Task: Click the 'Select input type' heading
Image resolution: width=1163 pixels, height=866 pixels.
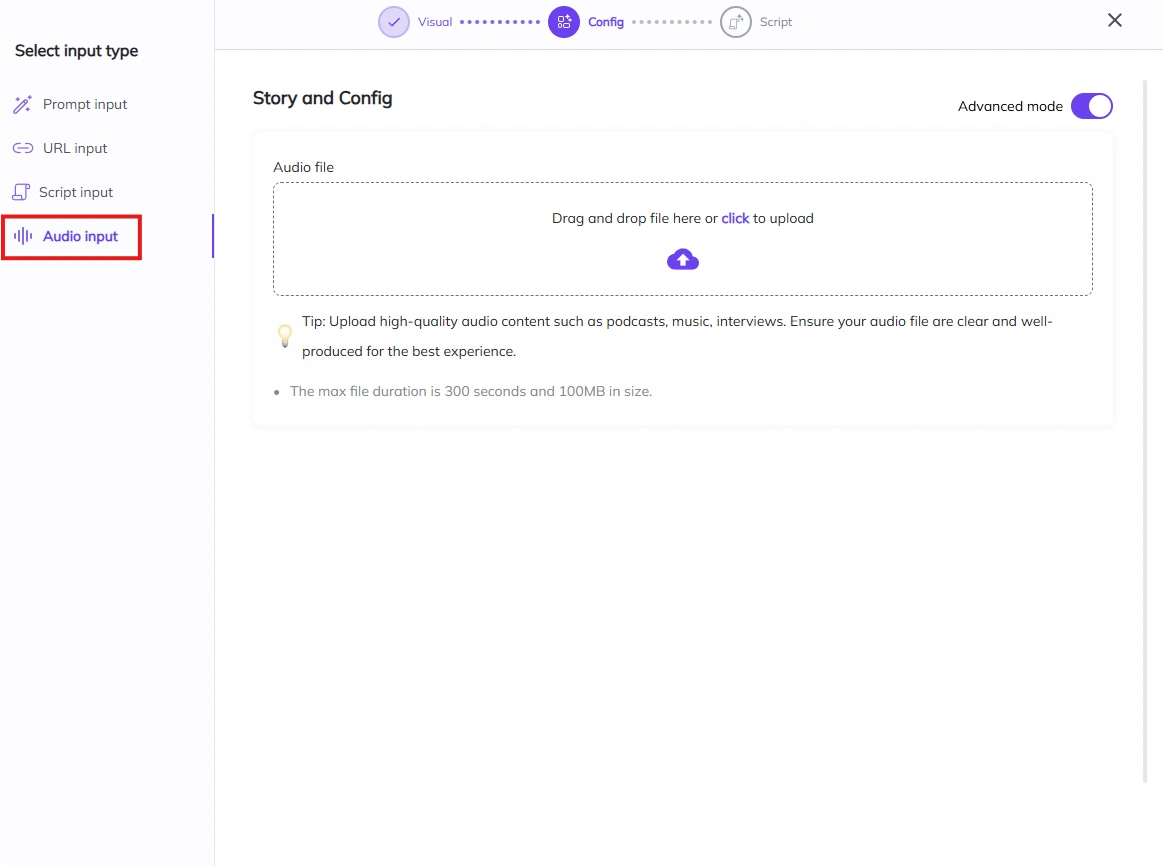Action: (x=76, y=51)
